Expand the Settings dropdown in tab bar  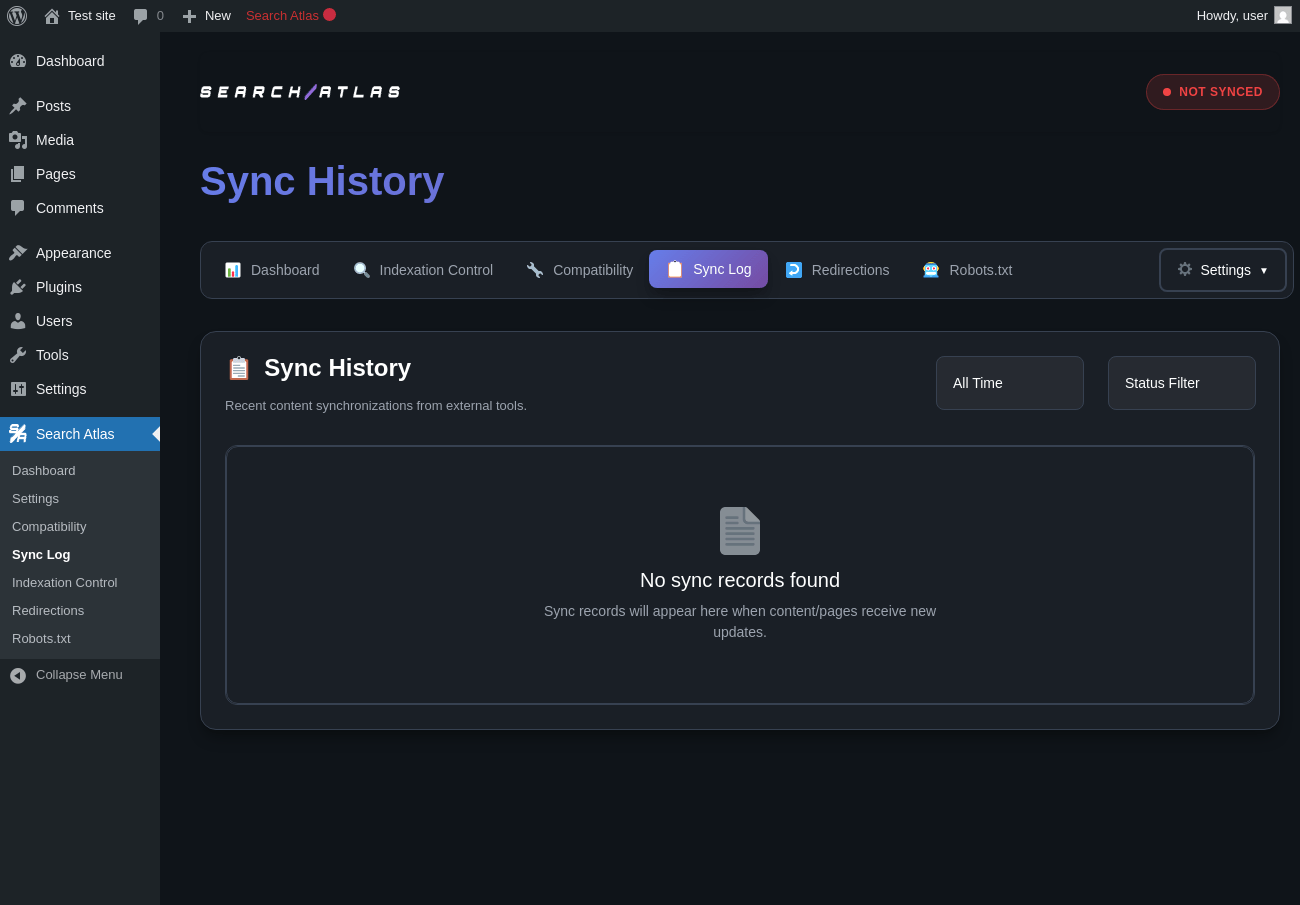1222,270
